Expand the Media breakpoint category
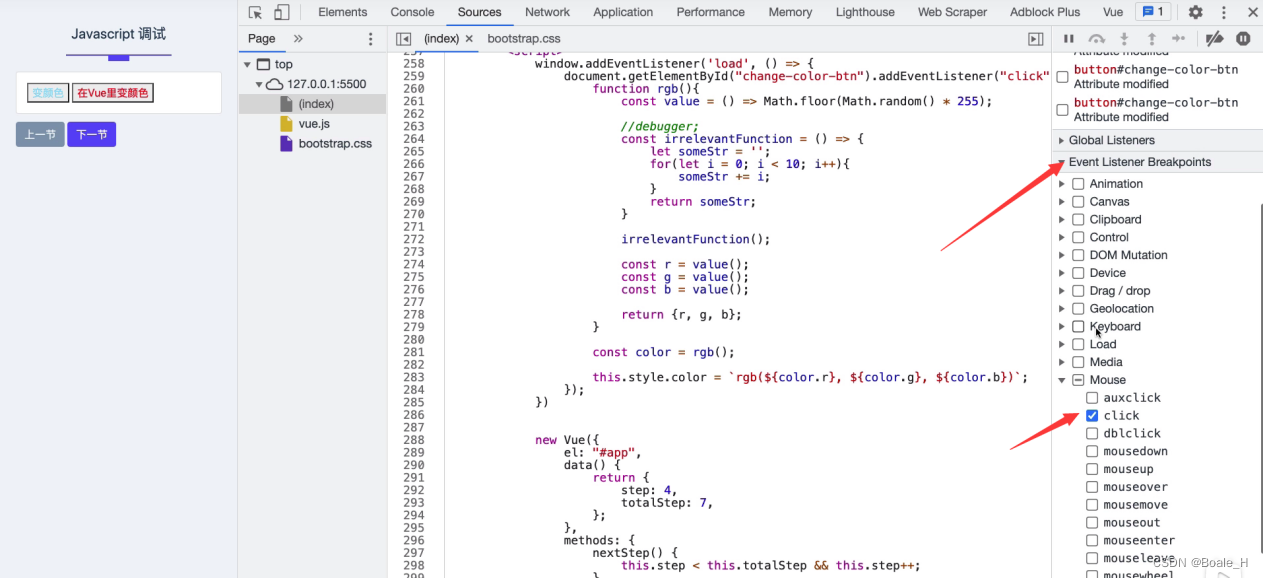Viewport: 1263px width, 578px height. [1062, 362]
